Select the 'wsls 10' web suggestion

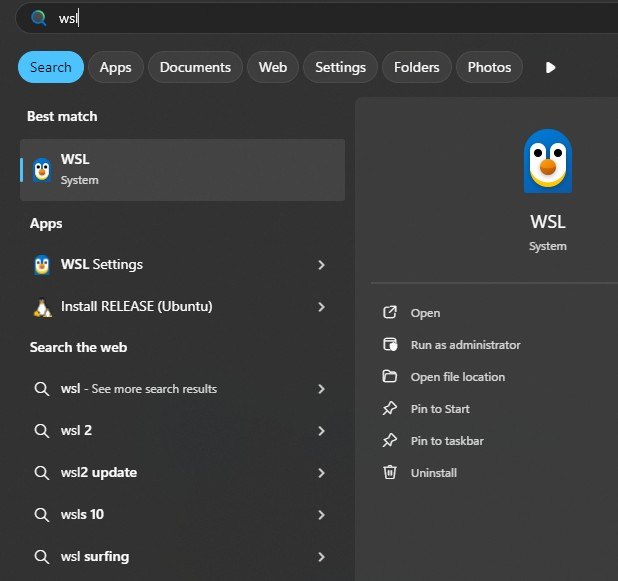coord(182,515)
